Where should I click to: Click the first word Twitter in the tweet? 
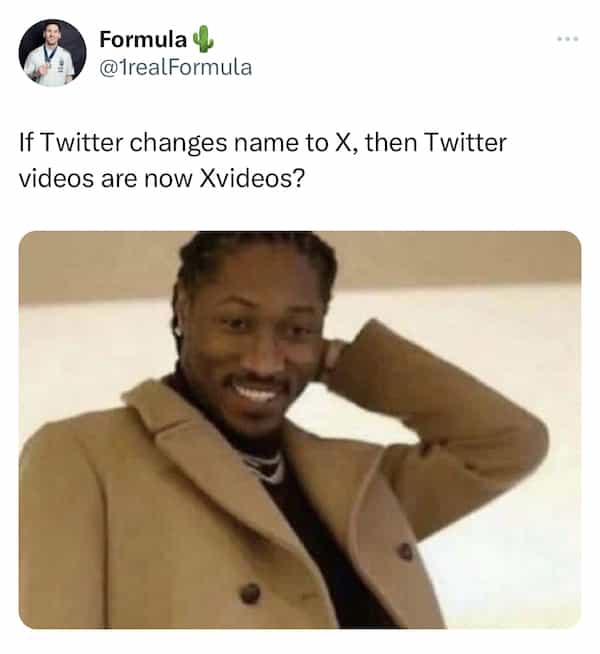(82, 143)
